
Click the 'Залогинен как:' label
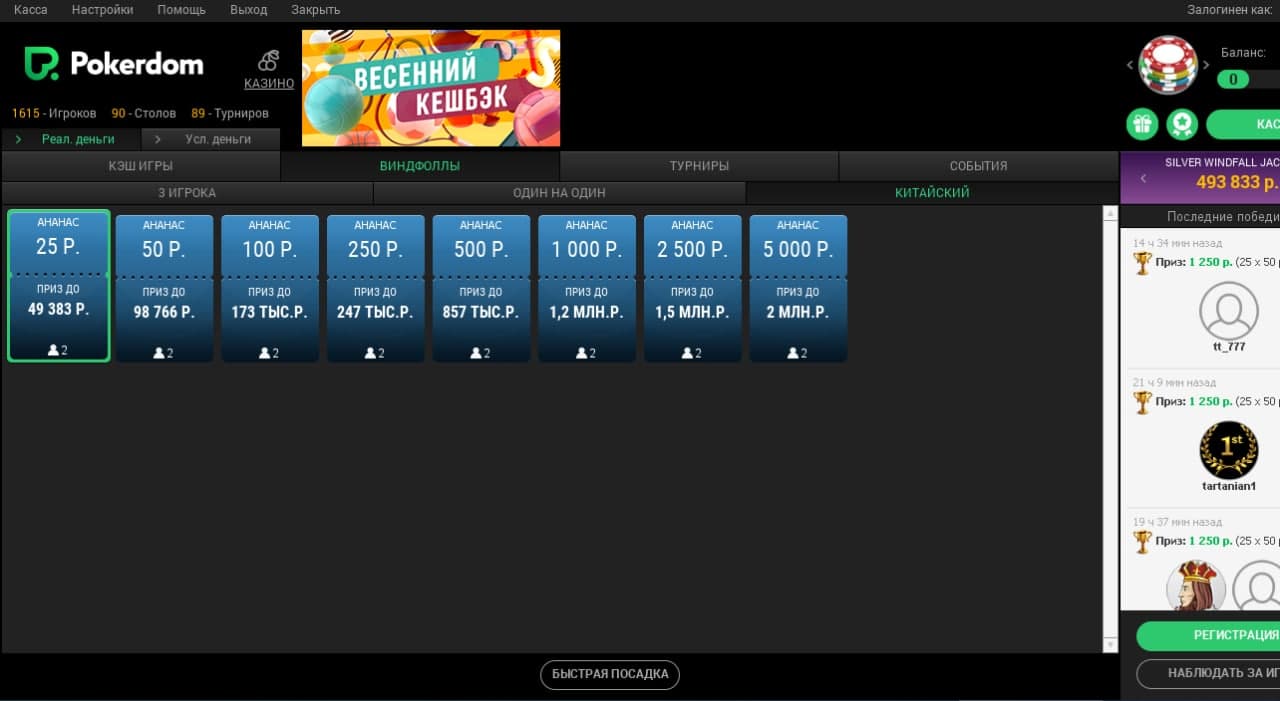point(1229,10)
